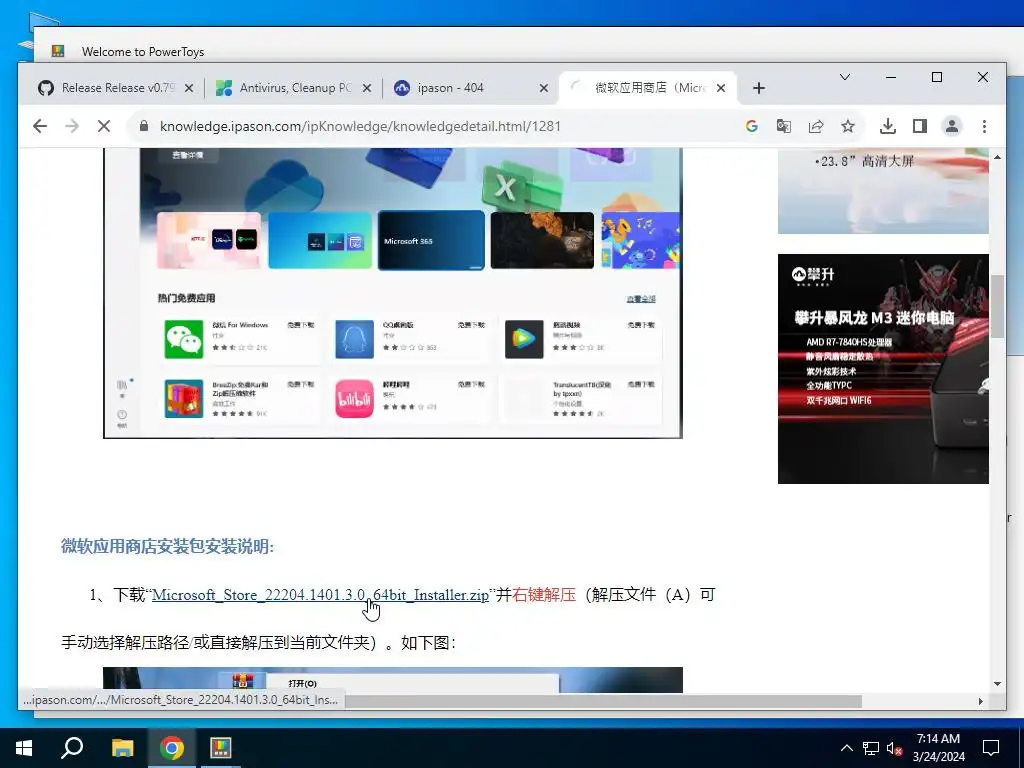Open the clock showing 7:14 AM
The height and width of the screenshot is (768, 1024).
pos(938,748)
